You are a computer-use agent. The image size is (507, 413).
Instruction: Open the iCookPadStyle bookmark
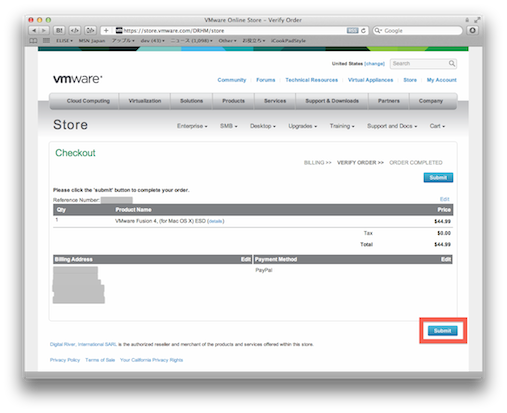288,41
